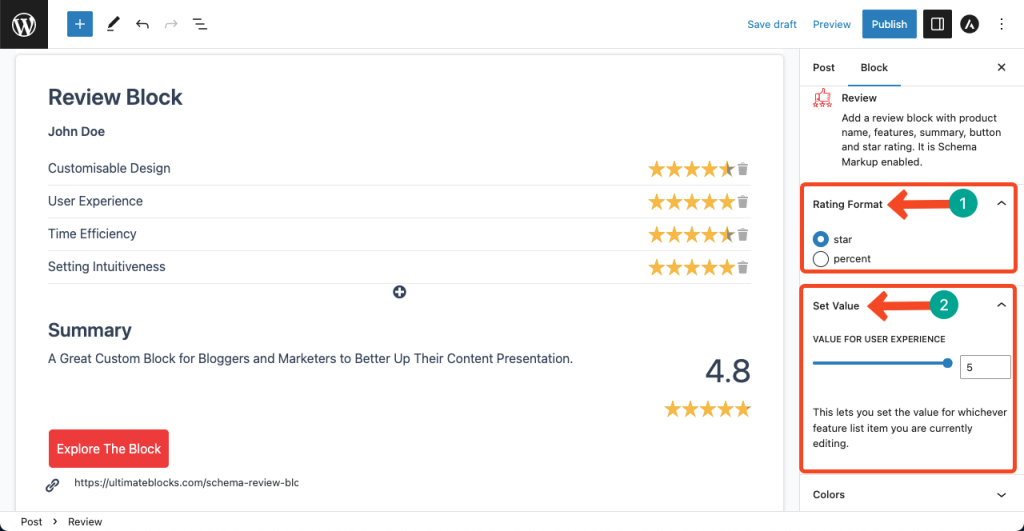
Task: Click the User Experience value slider
Action: [x=880, y=363]
